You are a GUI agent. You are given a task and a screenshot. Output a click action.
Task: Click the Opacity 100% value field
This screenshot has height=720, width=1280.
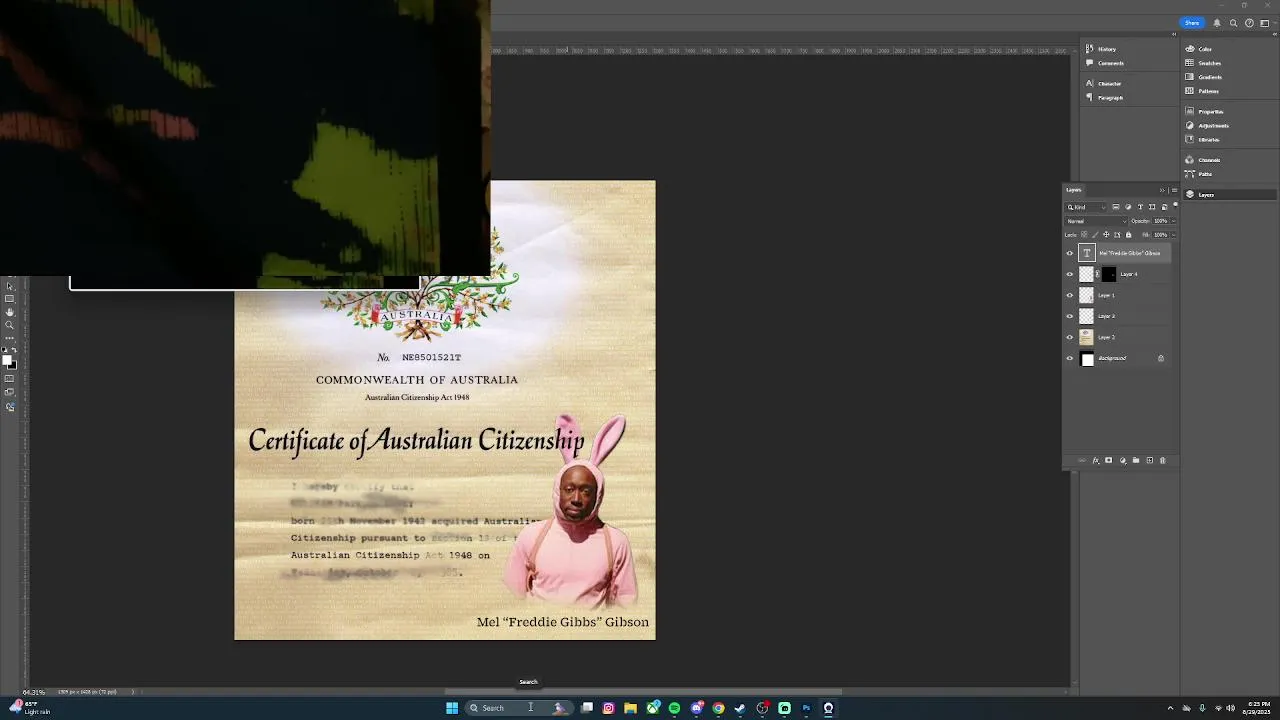[1161, 221]
